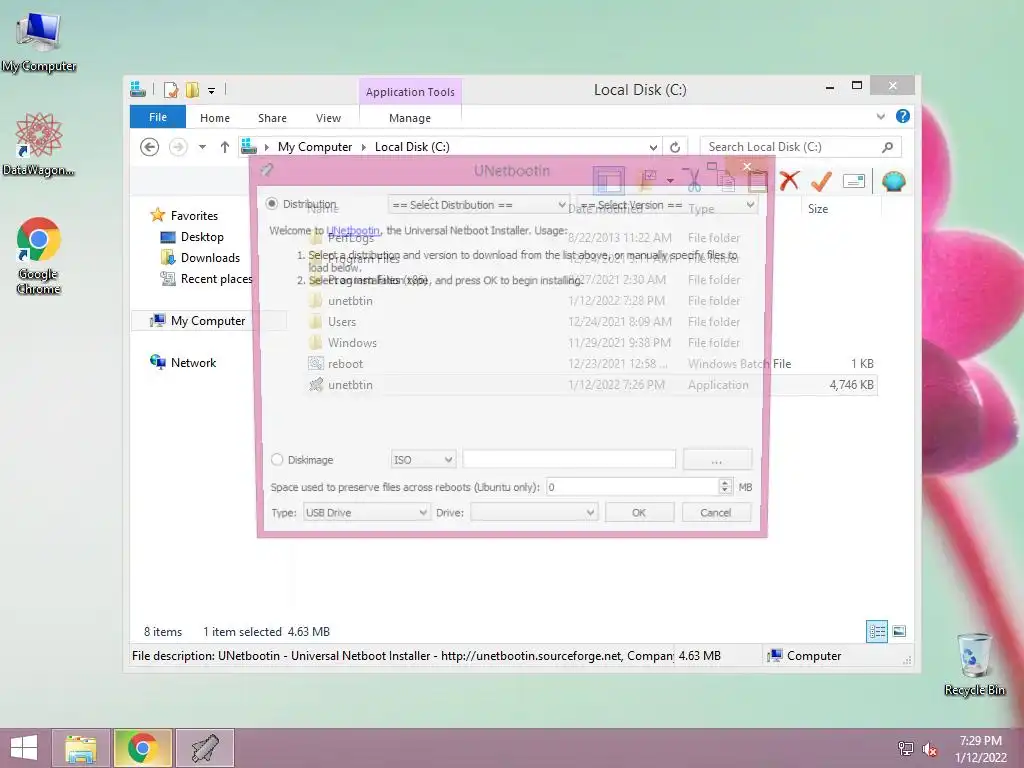Image resolution: width=1024 pixels, height=768 pixels.
Task: Select the Distribution radio button in UNetbootin
Action: (x=272, y=204)
